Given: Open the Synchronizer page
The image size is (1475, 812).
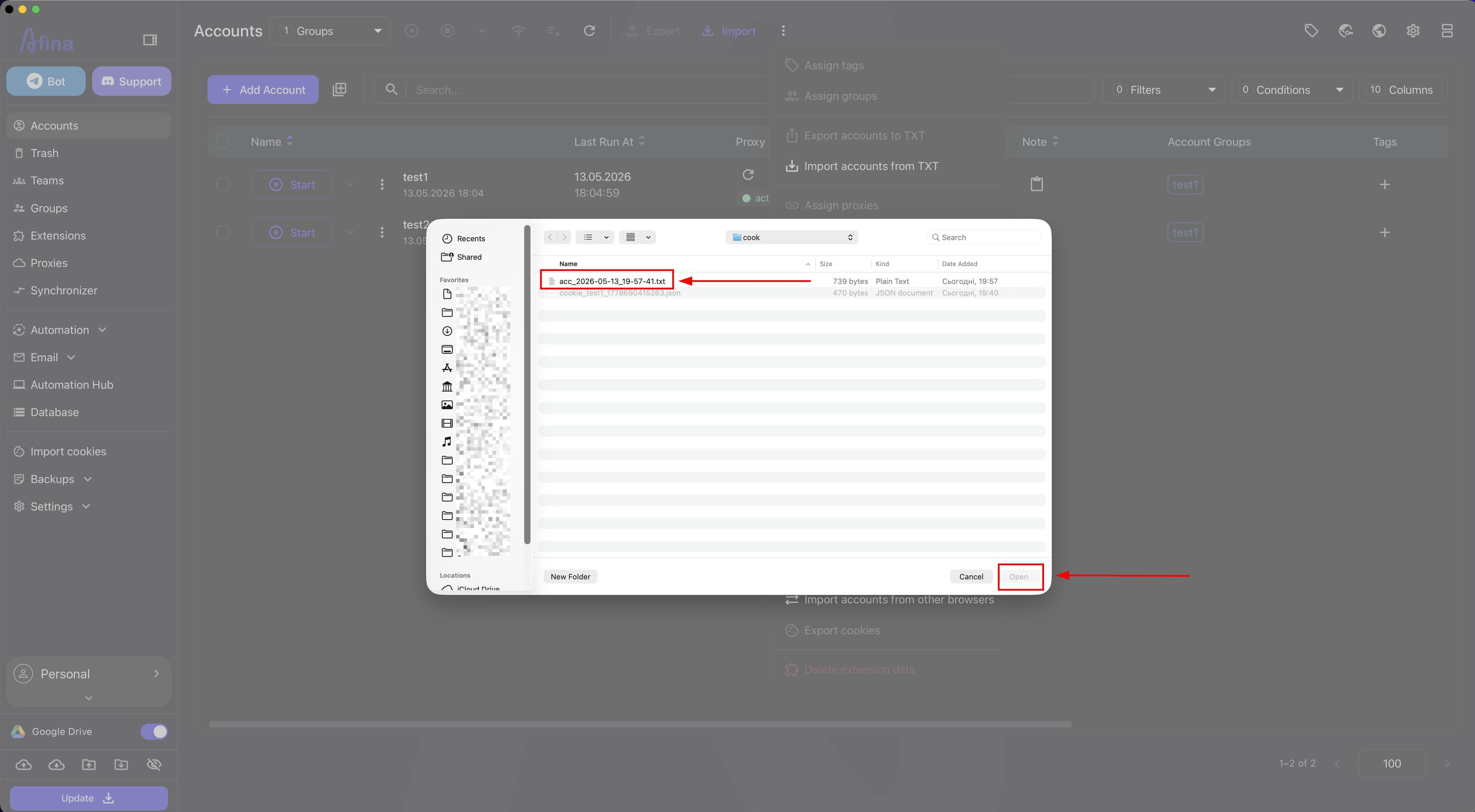Looking at the screenshot, I should 89,290.
